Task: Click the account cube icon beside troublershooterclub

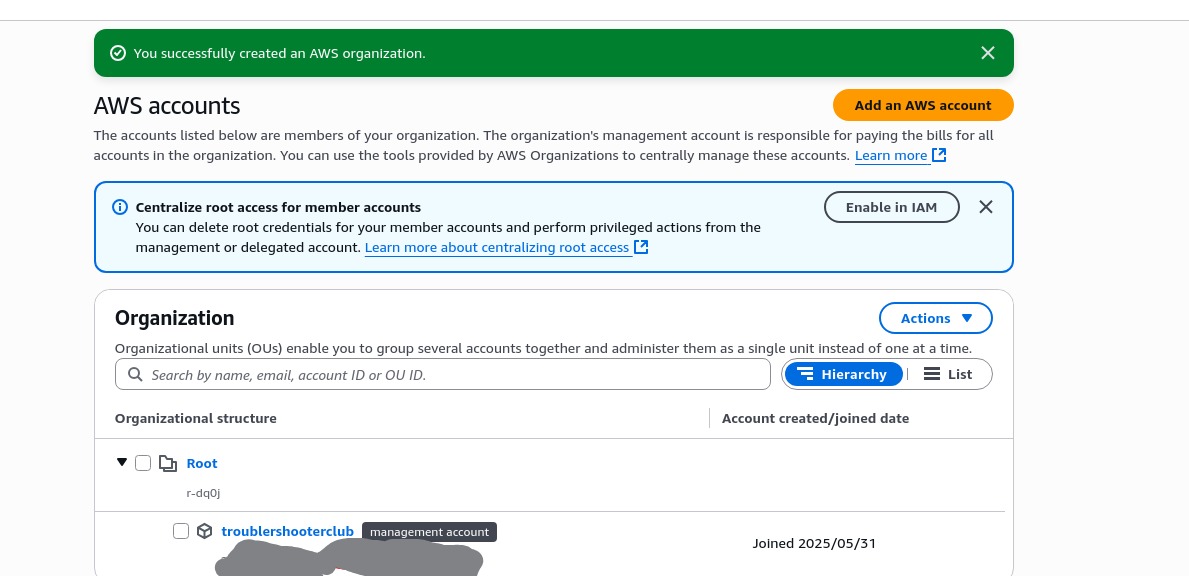Action: tap(204, 531)
